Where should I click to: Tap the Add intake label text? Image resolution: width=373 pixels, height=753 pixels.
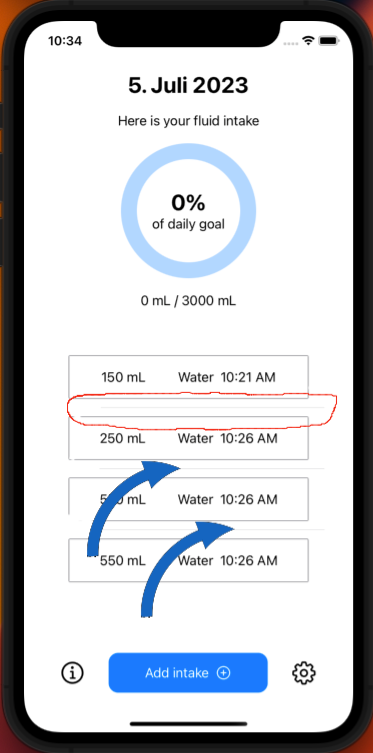click(177, 673)
